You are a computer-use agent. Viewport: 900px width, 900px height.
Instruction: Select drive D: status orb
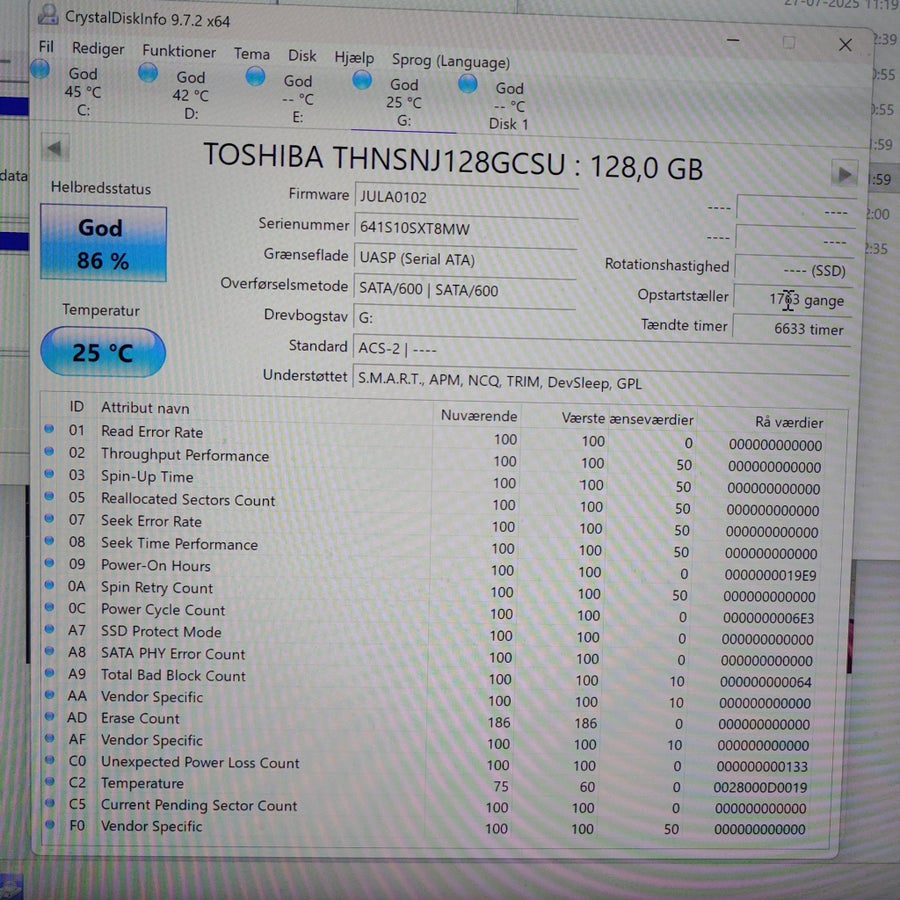tap(148, 72)
